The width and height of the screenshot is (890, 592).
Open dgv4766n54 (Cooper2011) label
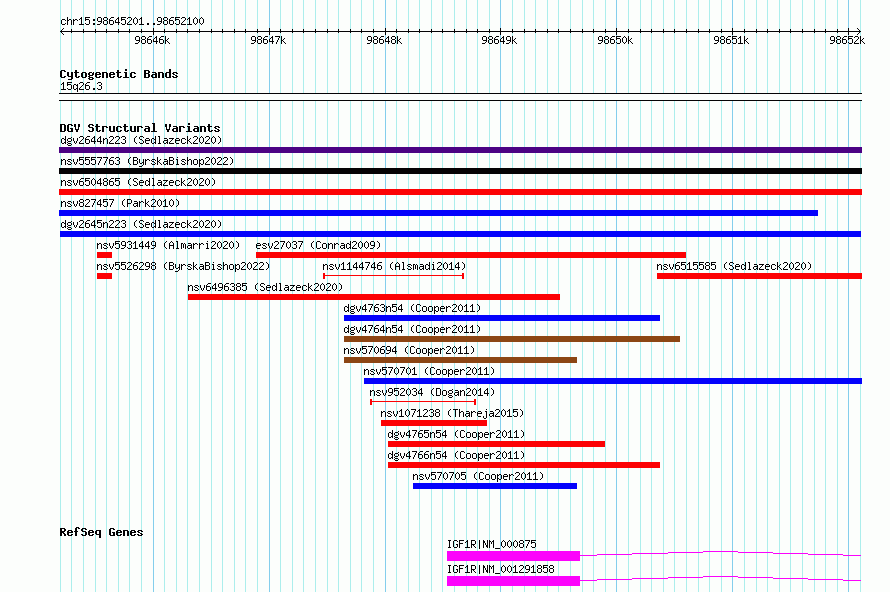click(x=456, y=455)
